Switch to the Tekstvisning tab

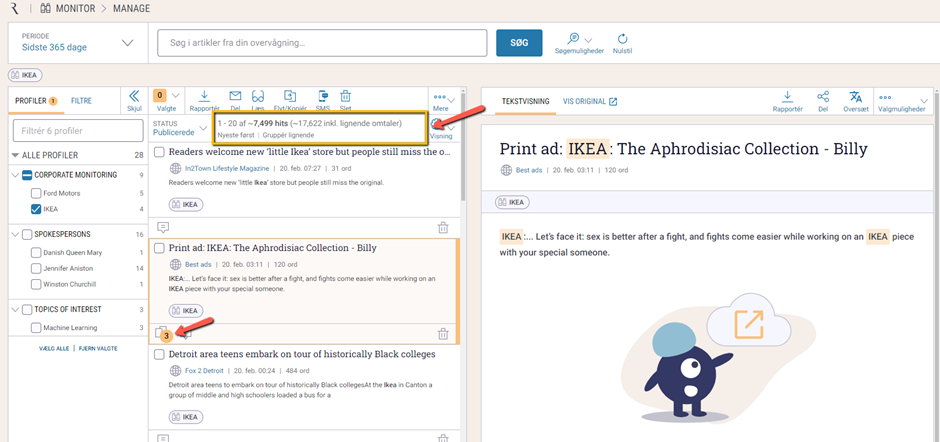[525, 101]
